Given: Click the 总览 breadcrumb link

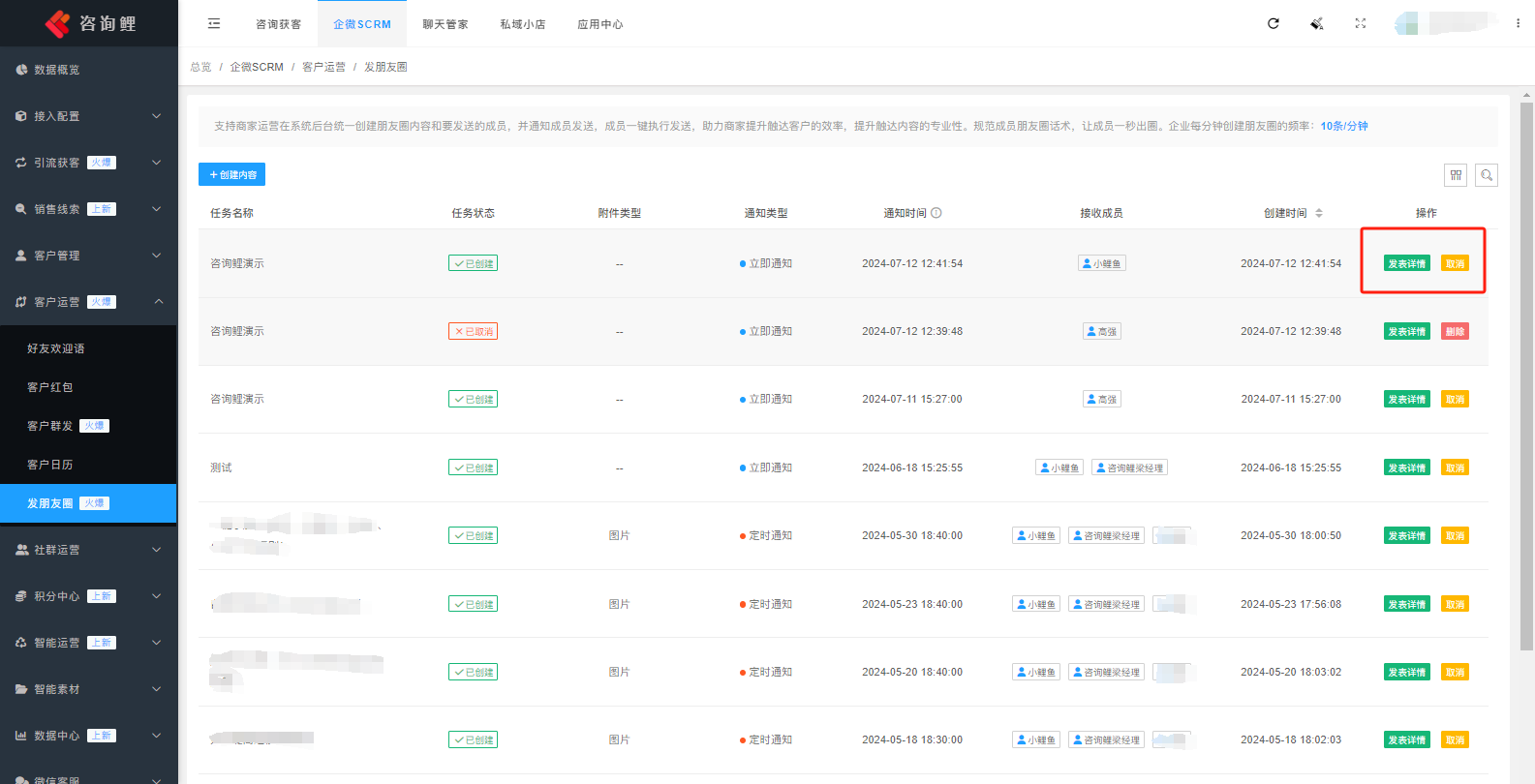Looking at the screenshot, I should pos(200,67).
